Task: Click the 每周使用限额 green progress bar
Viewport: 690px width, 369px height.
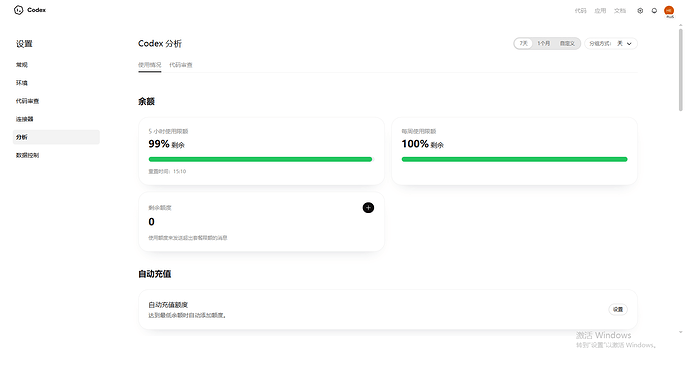Action: tap(514, 159)
